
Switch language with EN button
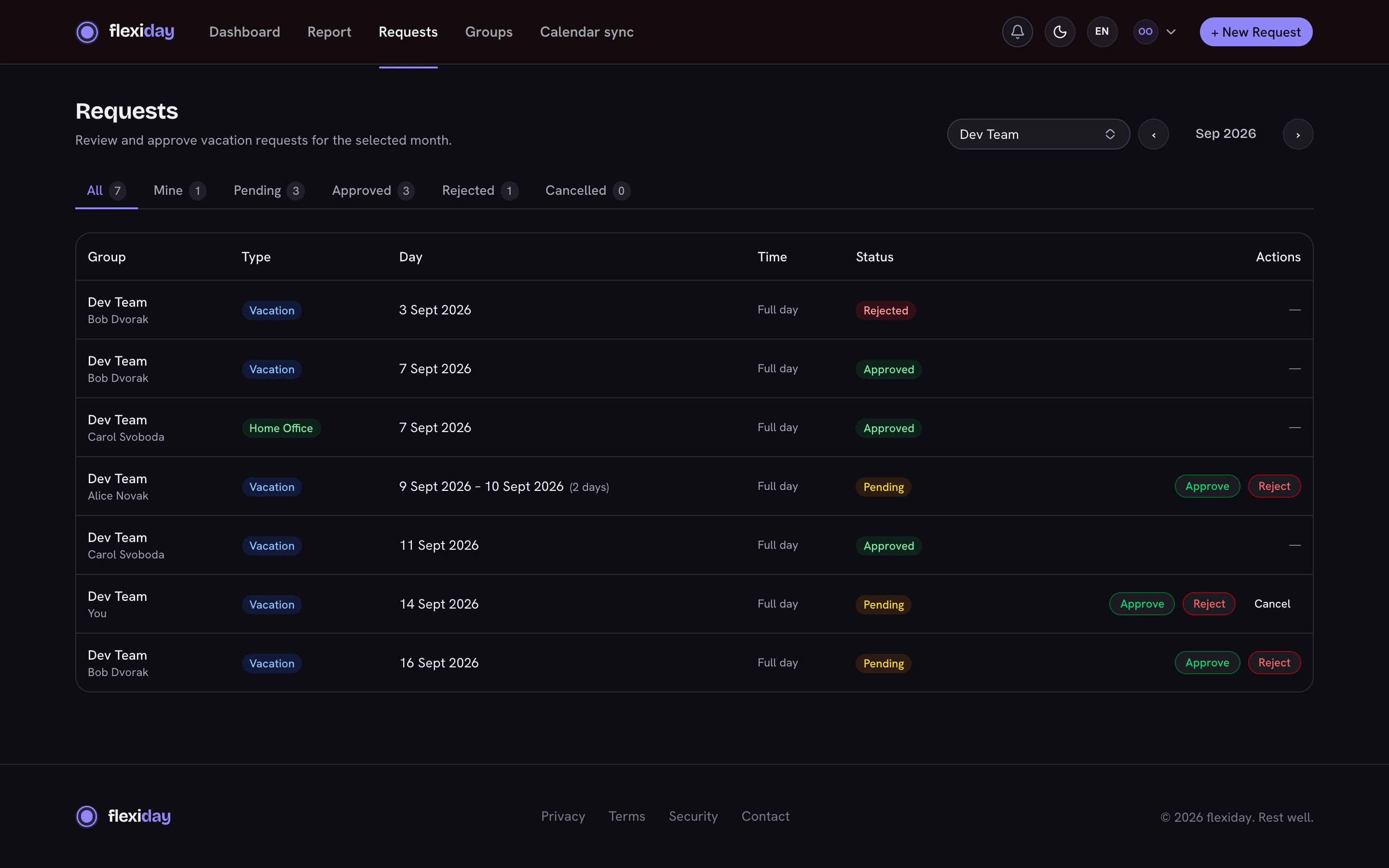(x=1102, y=31)
